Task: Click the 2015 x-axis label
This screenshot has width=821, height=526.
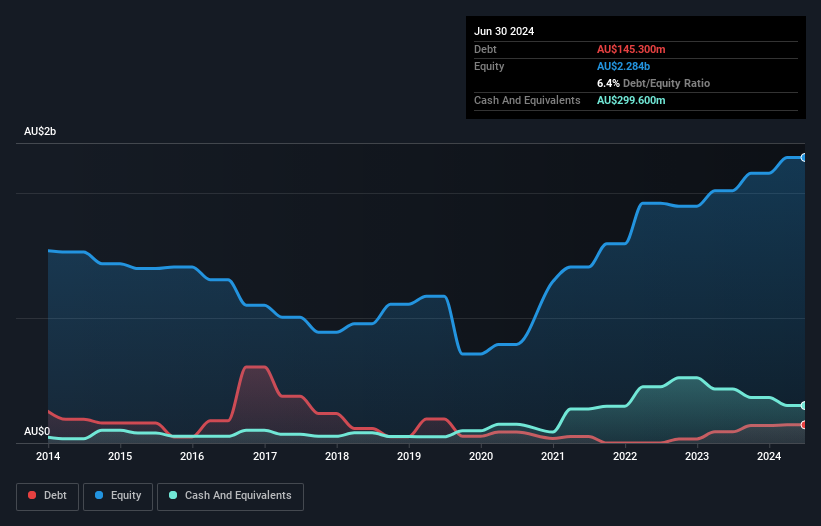Action: (120, 456)
